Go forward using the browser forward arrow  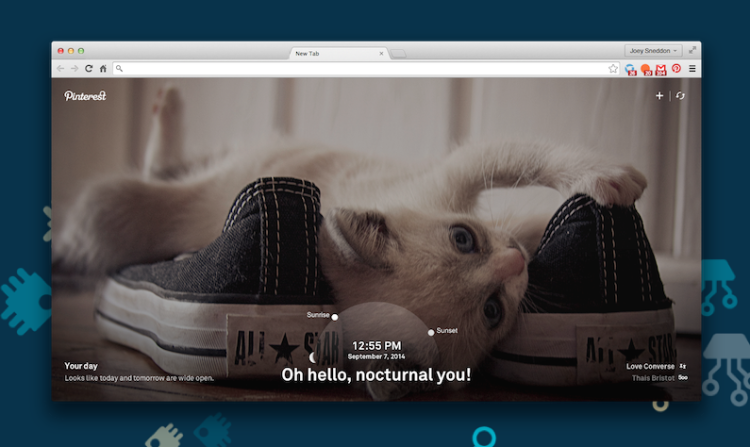[74, 68]
